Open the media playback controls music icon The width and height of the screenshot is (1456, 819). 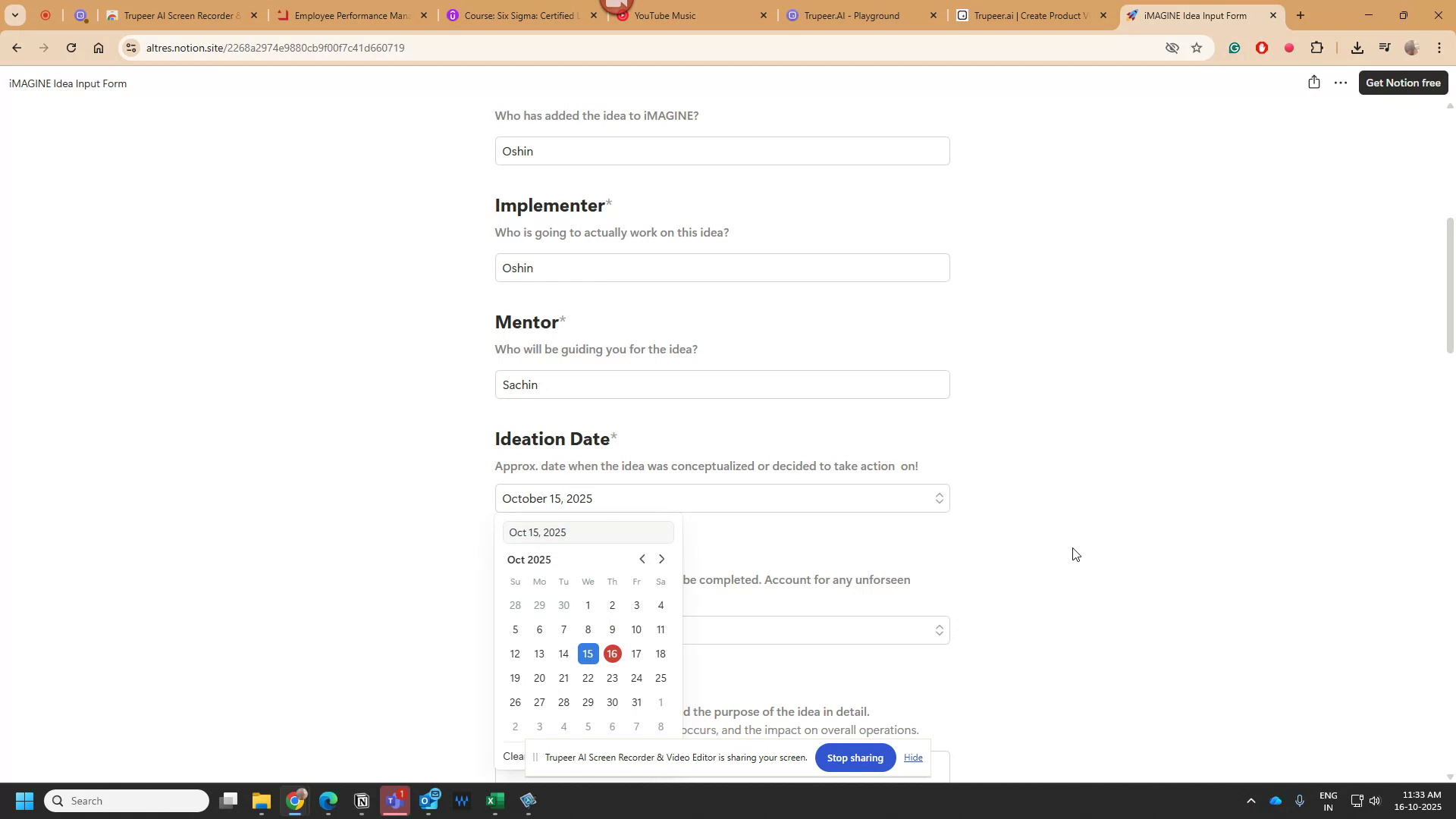1385,47
